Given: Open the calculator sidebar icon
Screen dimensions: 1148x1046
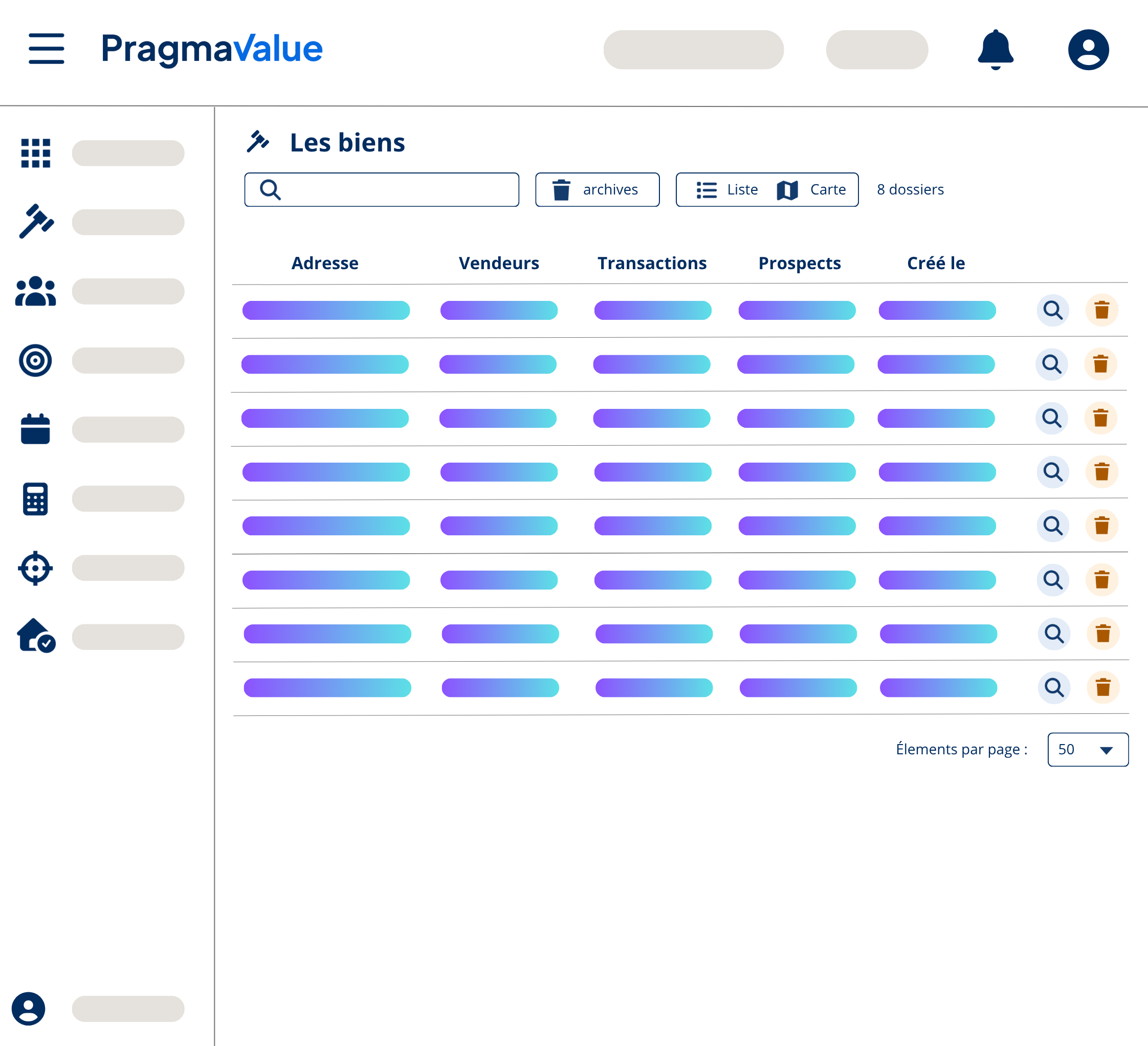Looking at the screenshot, I should 35,499.
